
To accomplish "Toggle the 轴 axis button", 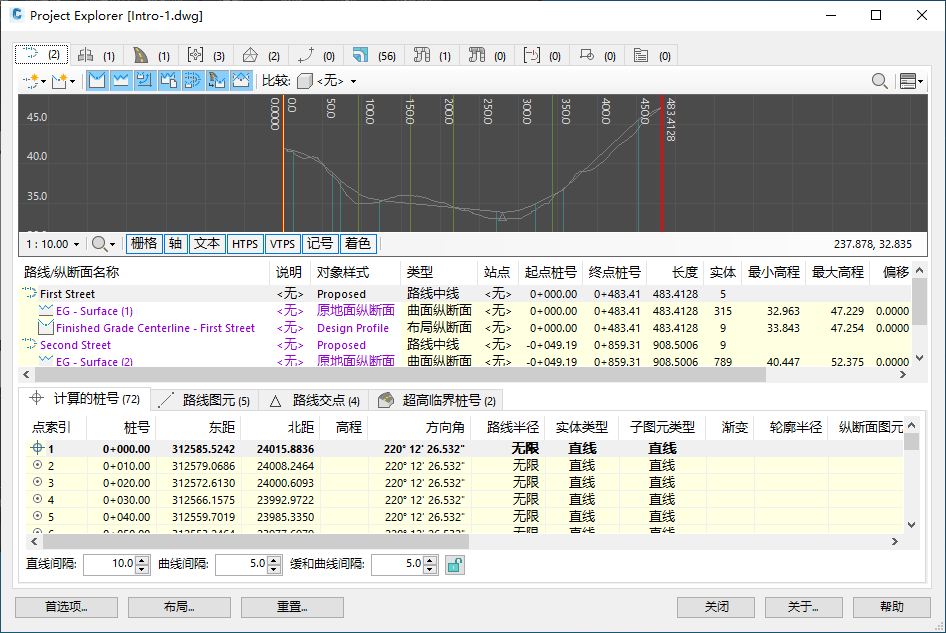I will coord(176,244).
